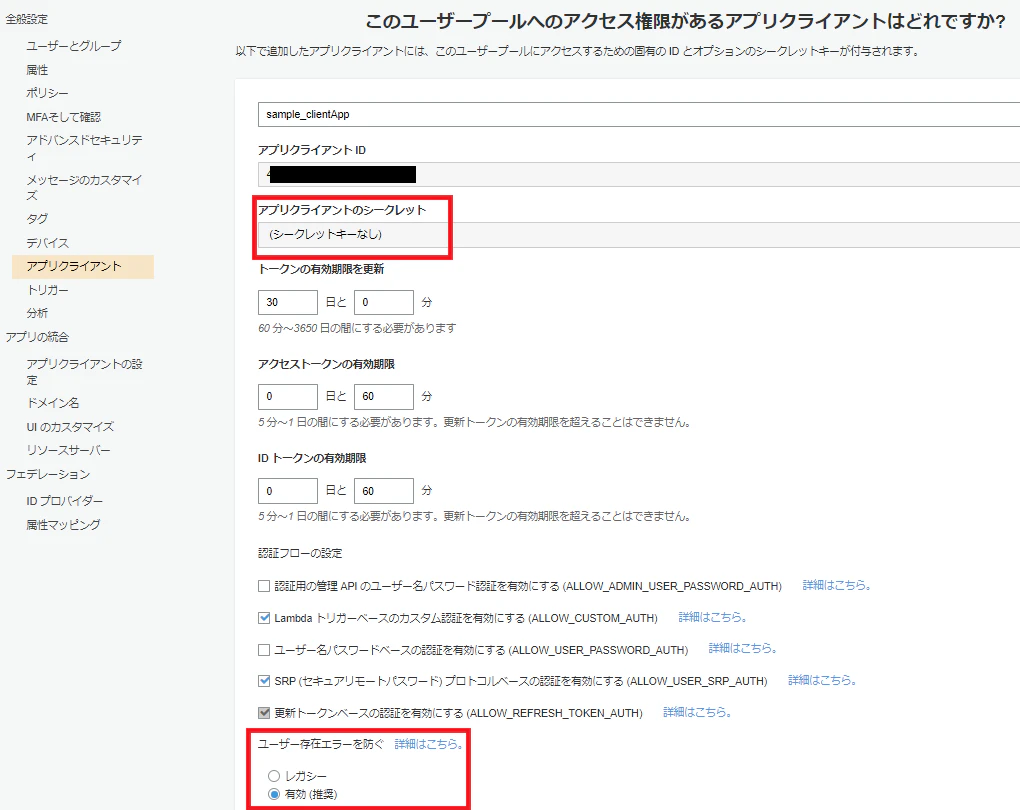Open 分析 in the sidebar
This screenshot has height=810, width=1020.
click(x=37, y=313)
